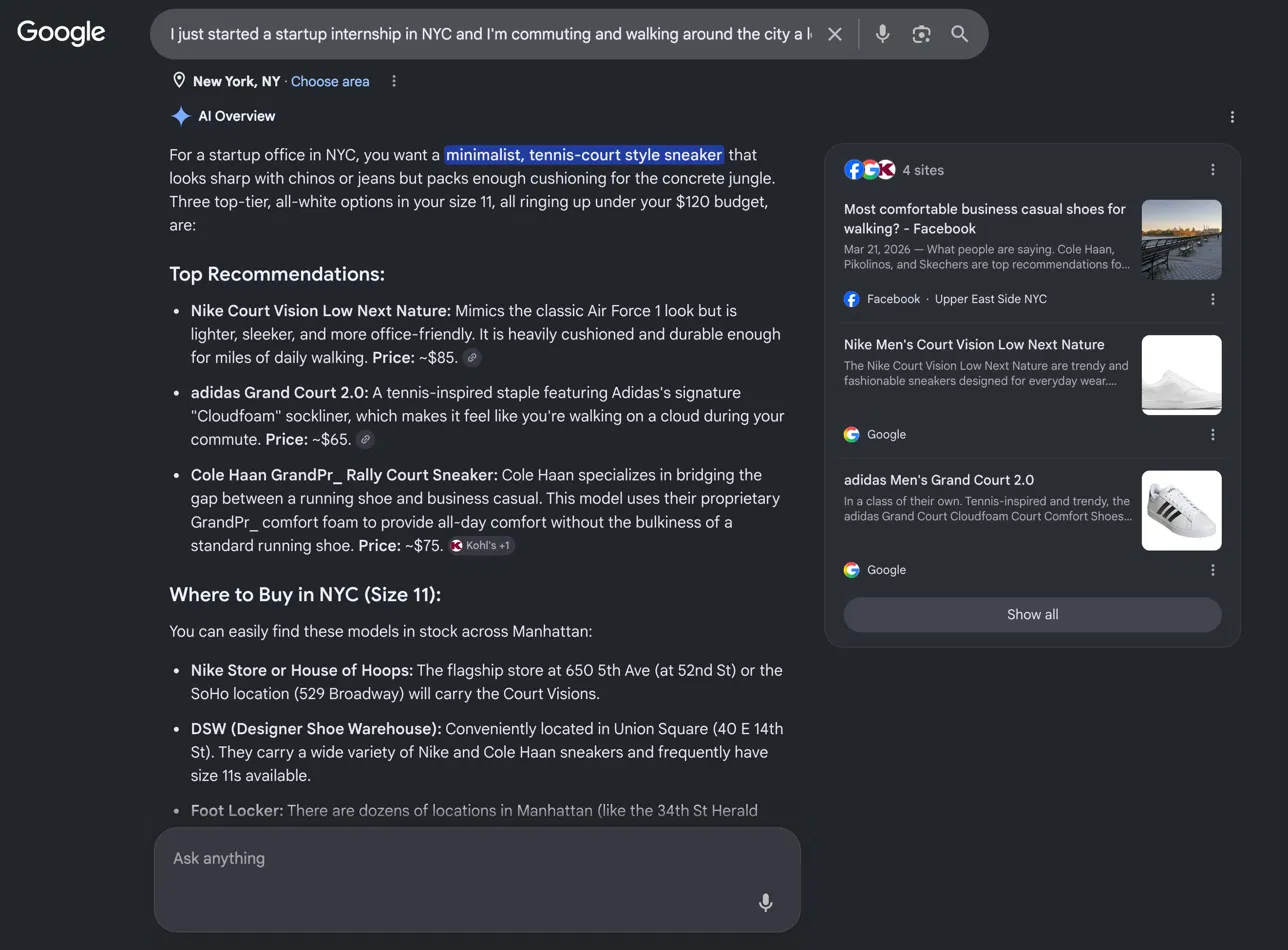The height and width of the screenshot is (950, 1288).
Task: Click the 4 sites label
Action: (x=923, y=170)
